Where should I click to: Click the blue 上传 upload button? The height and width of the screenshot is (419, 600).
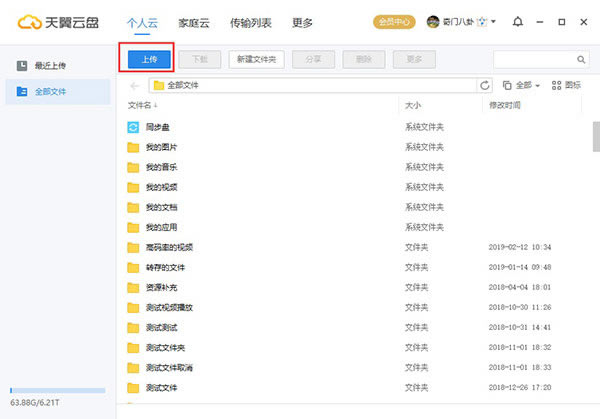148,59
